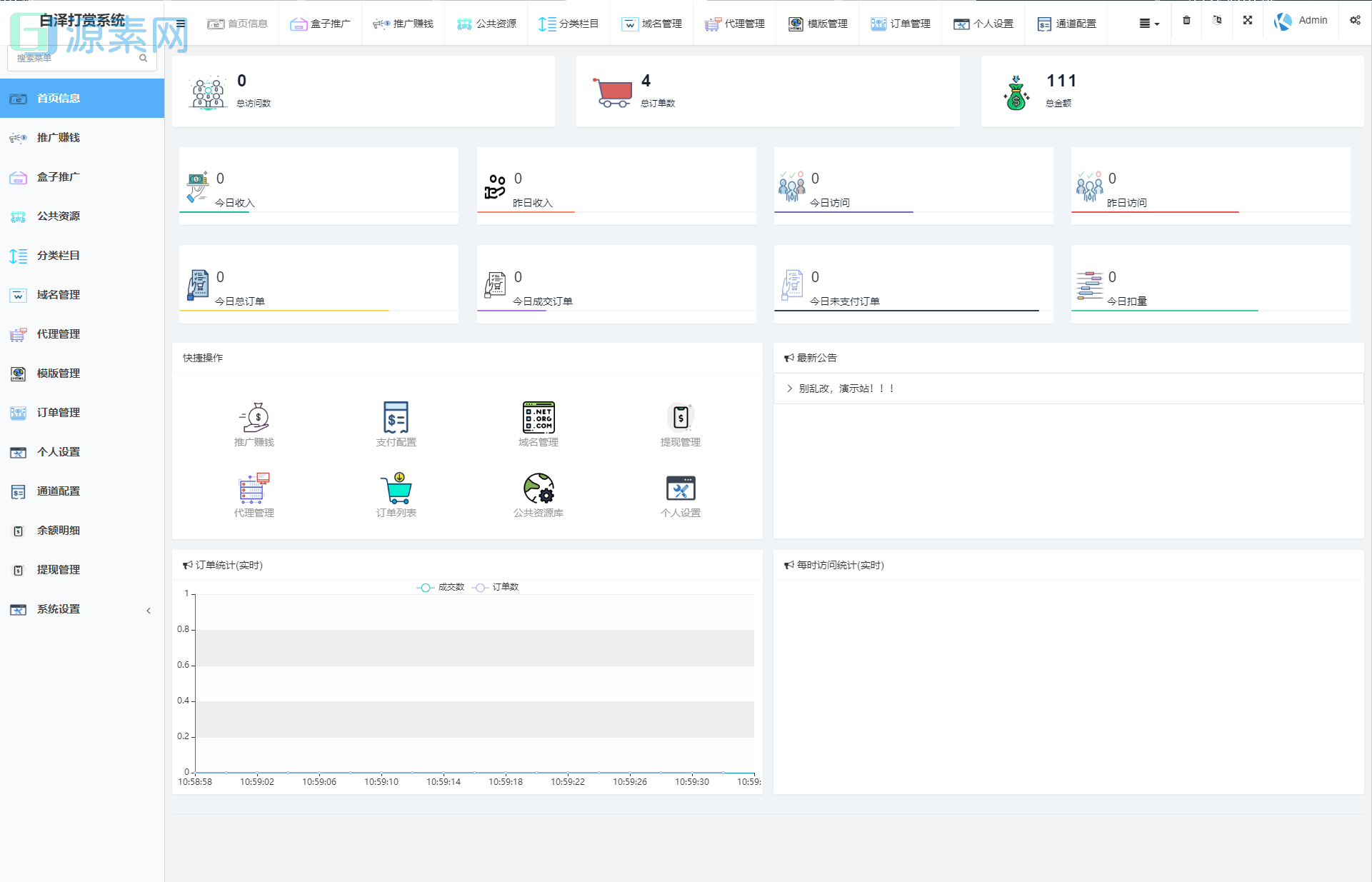The image size is (1372, 882).
Task: Click the 订单列表 shopping cart icon
Action: (x=396, y=488)
